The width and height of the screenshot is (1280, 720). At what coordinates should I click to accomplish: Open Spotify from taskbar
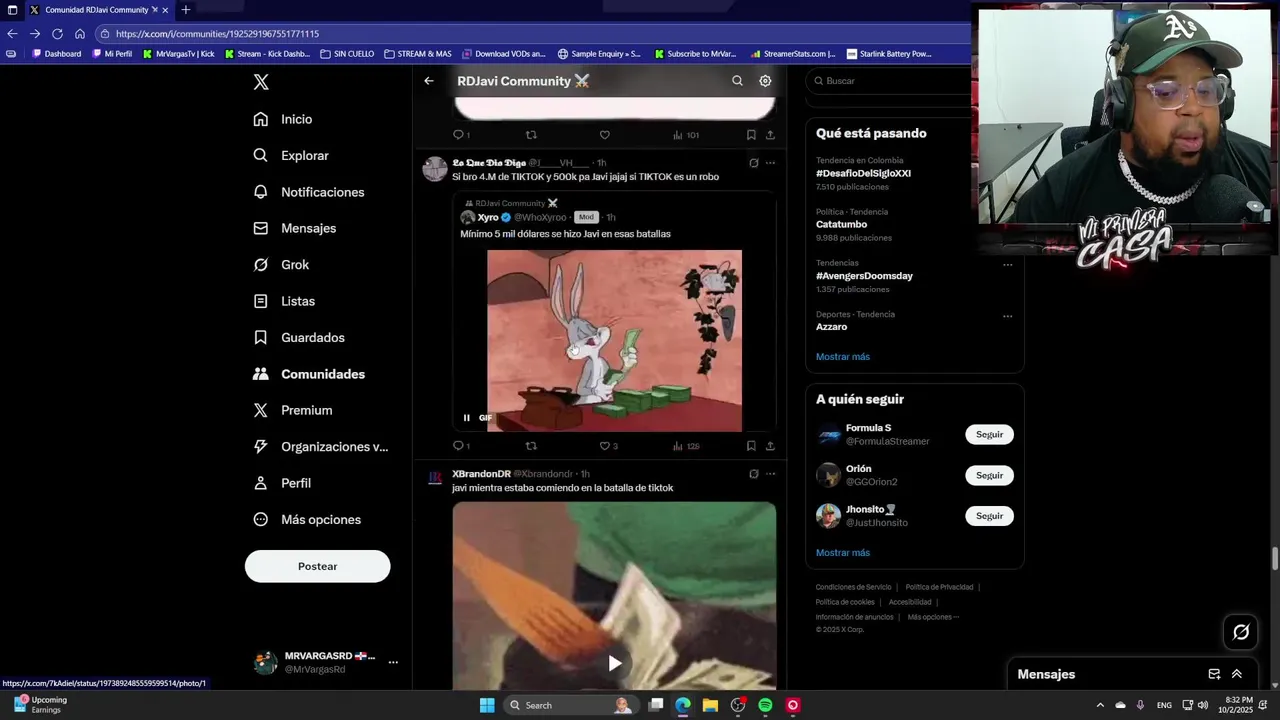765,705
